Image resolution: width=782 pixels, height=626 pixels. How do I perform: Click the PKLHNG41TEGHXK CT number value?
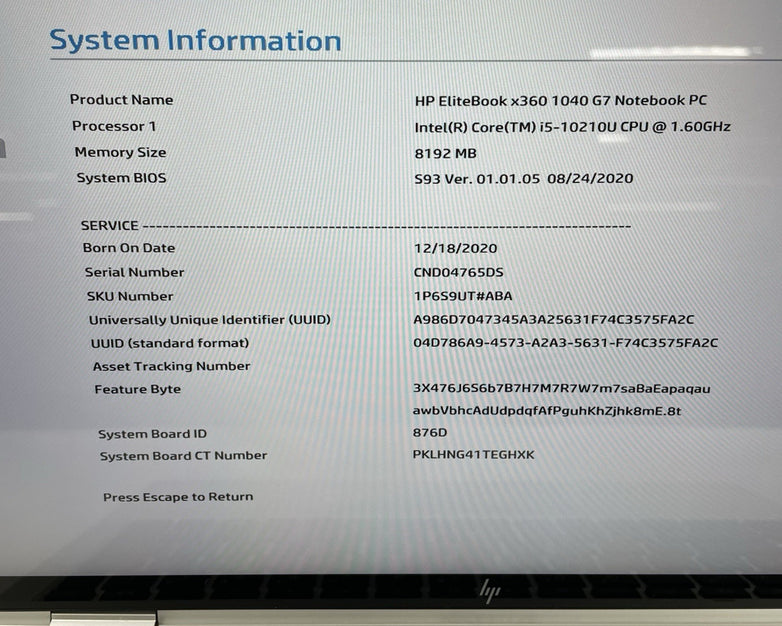point(473,454)
